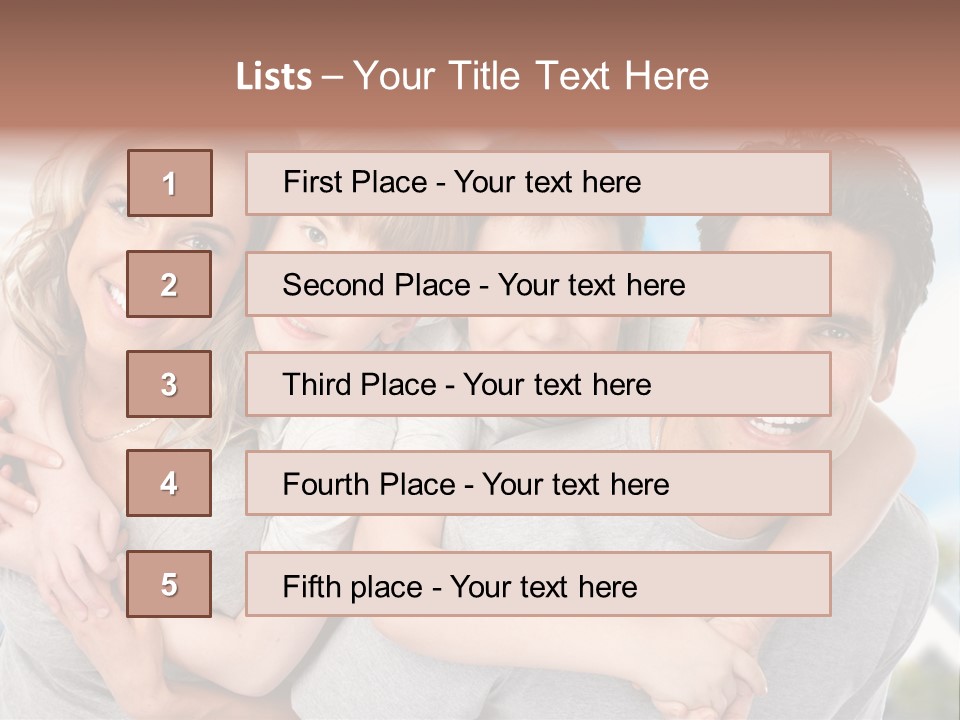Click the word 'Third' in the third list item
This screenshot has width=960, height=720.
coord(318,385)
